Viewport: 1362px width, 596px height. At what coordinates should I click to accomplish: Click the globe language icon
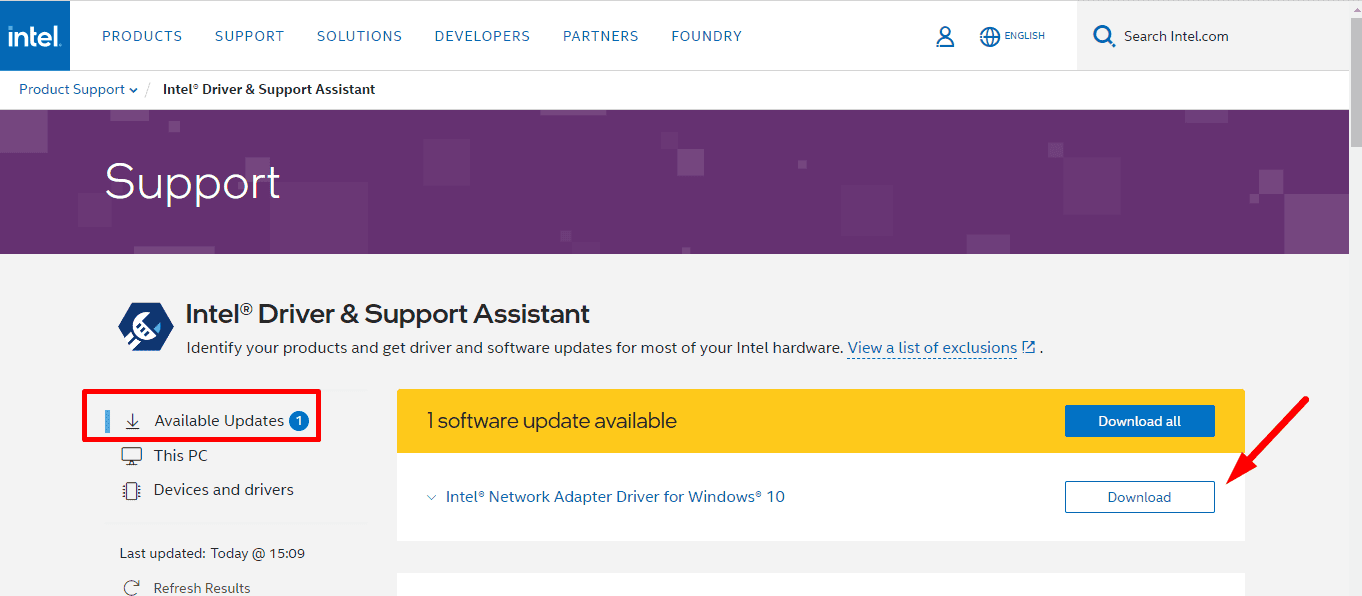pos(990,37)
